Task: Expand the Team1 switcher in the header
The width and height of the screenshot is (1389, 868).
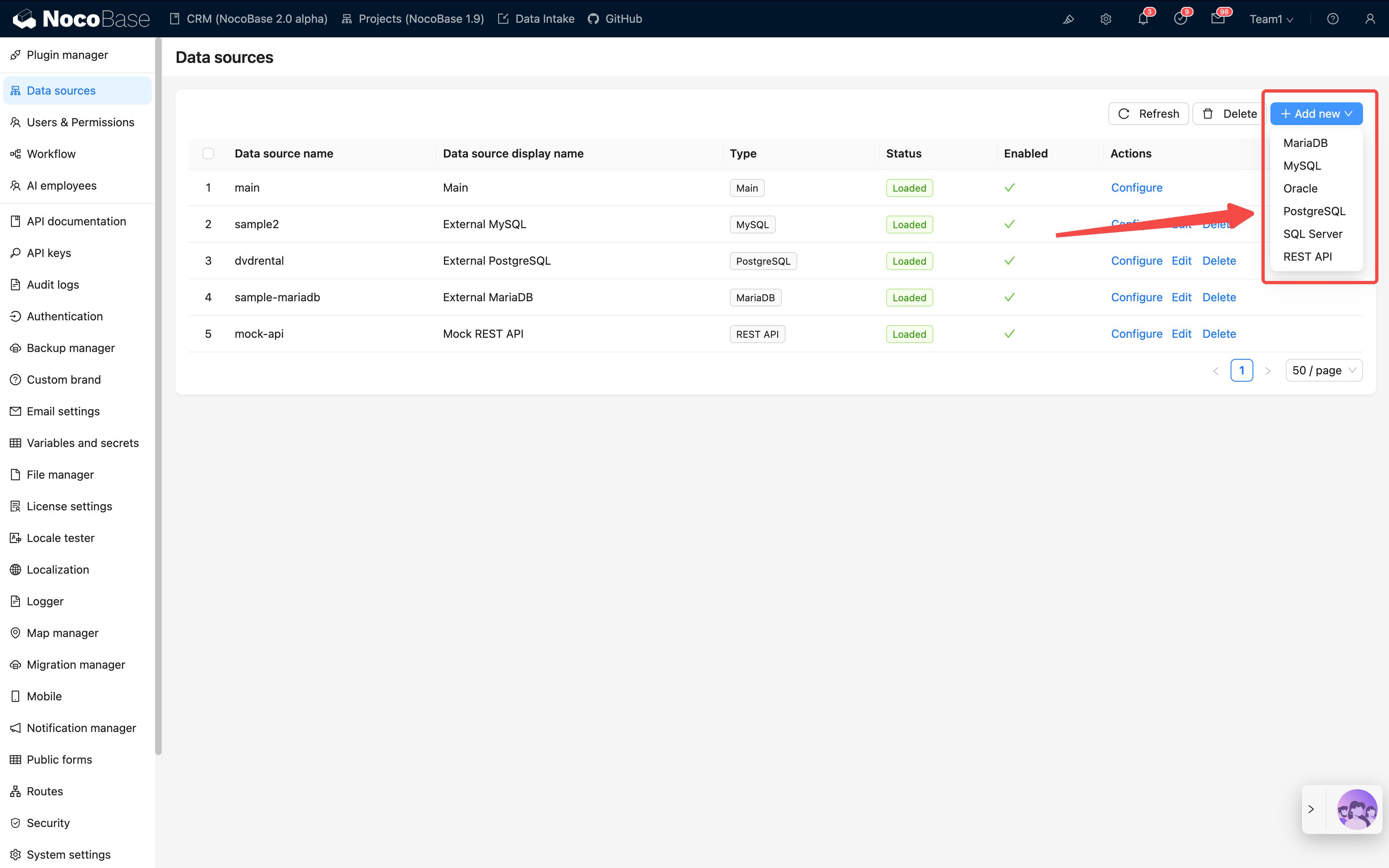Action: 1271,19
